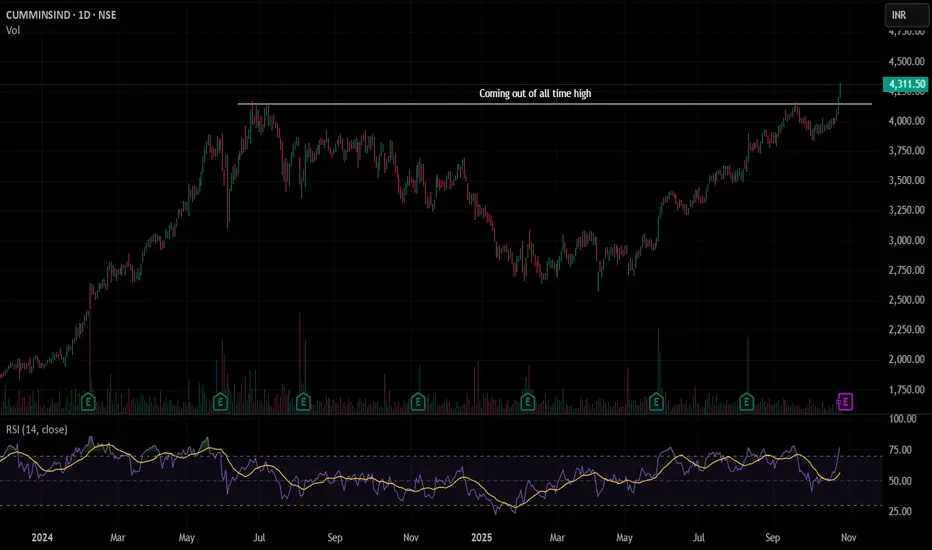Click the 2025 label on time axis
Screen dimensions: 932x550
pyautogui.click(x=481, y=538)
